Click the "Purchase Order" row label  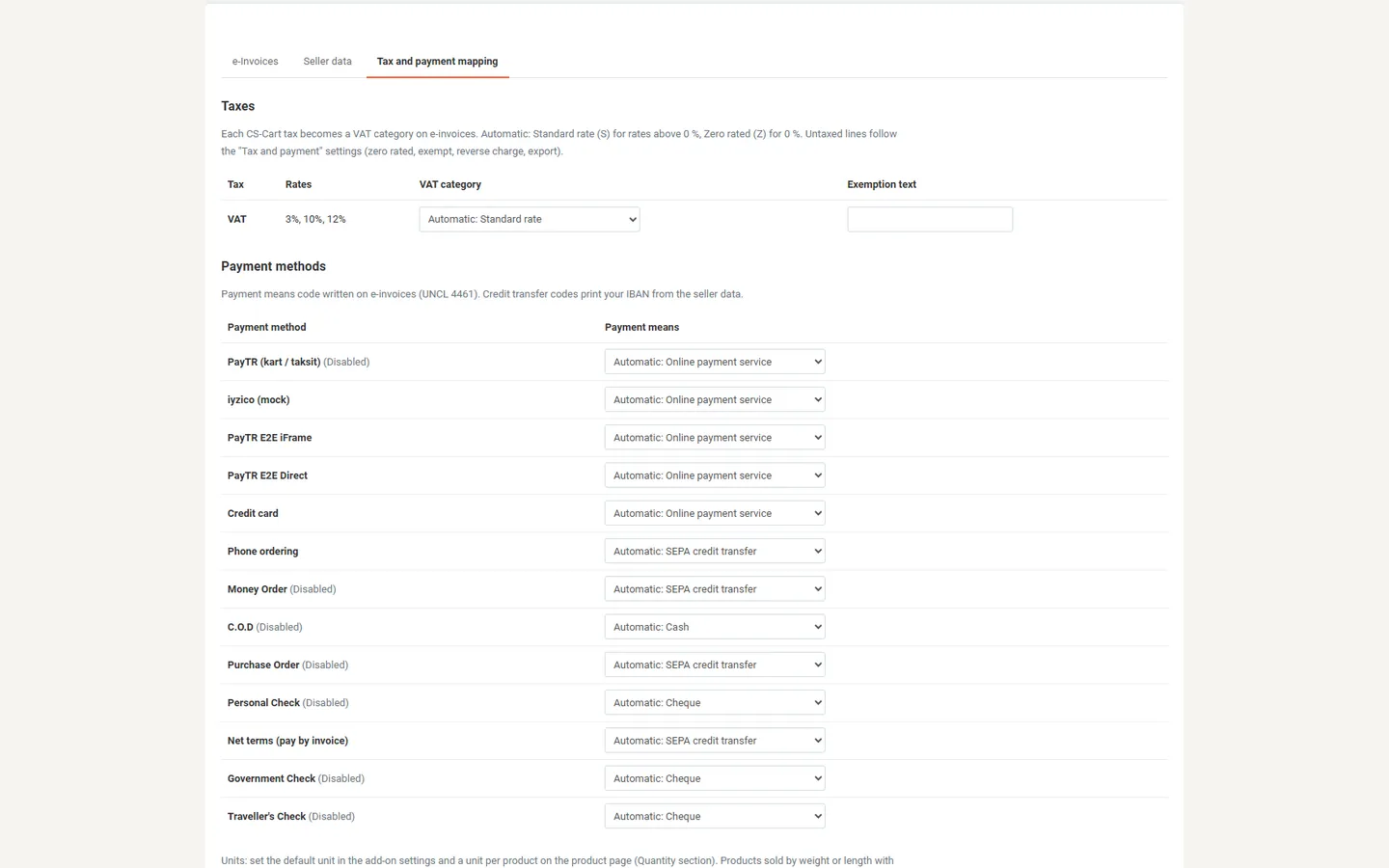coord(263,665)
